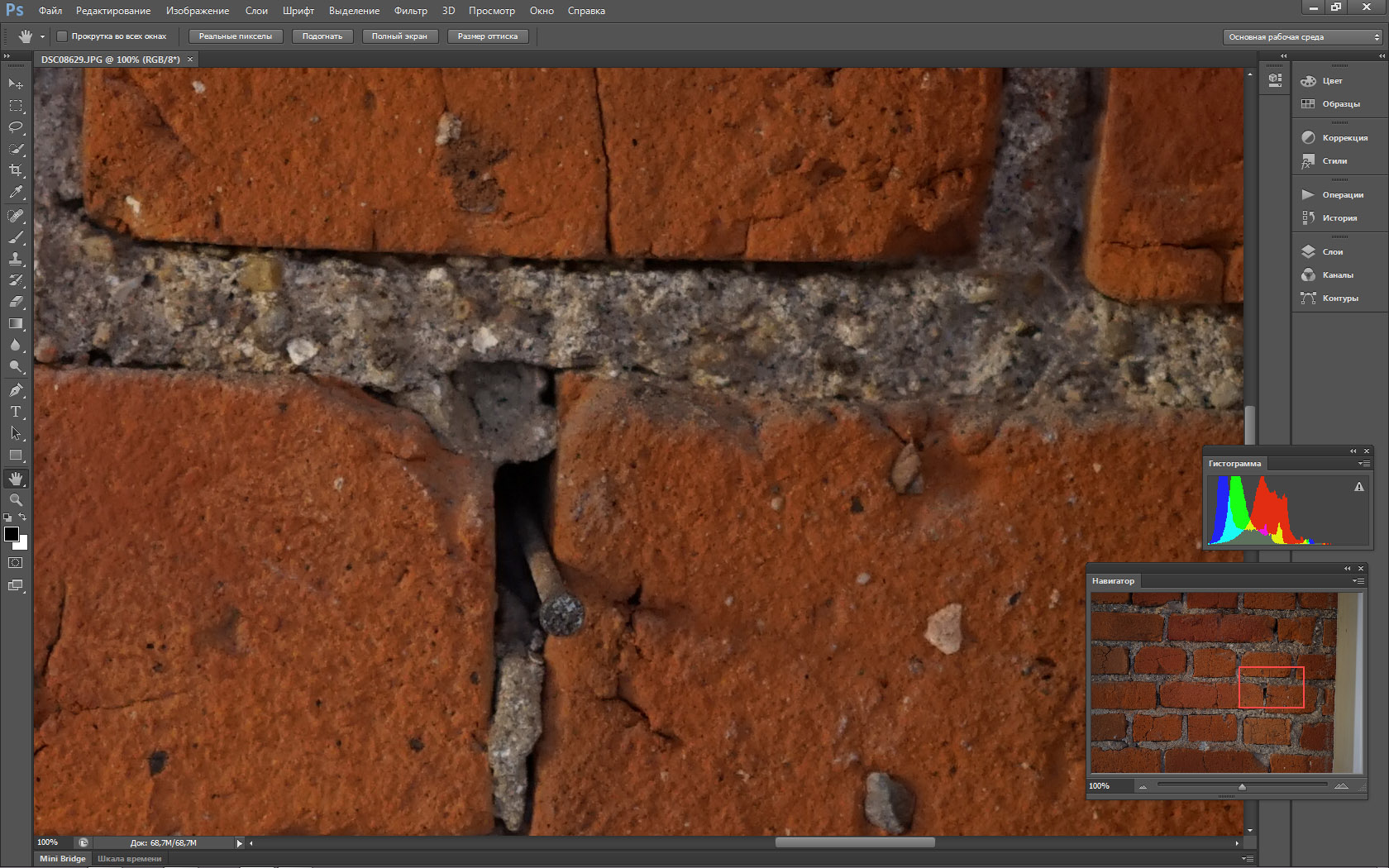Click the Navigator zoom slider handle
The image size is (1389, 868).
tap(1242, 787)
